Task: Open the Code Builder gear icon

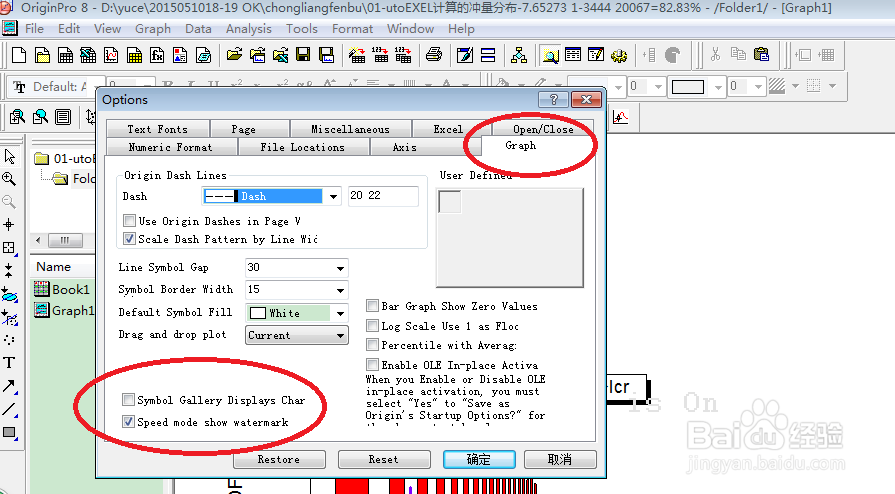Action: [x=619, y=55]
